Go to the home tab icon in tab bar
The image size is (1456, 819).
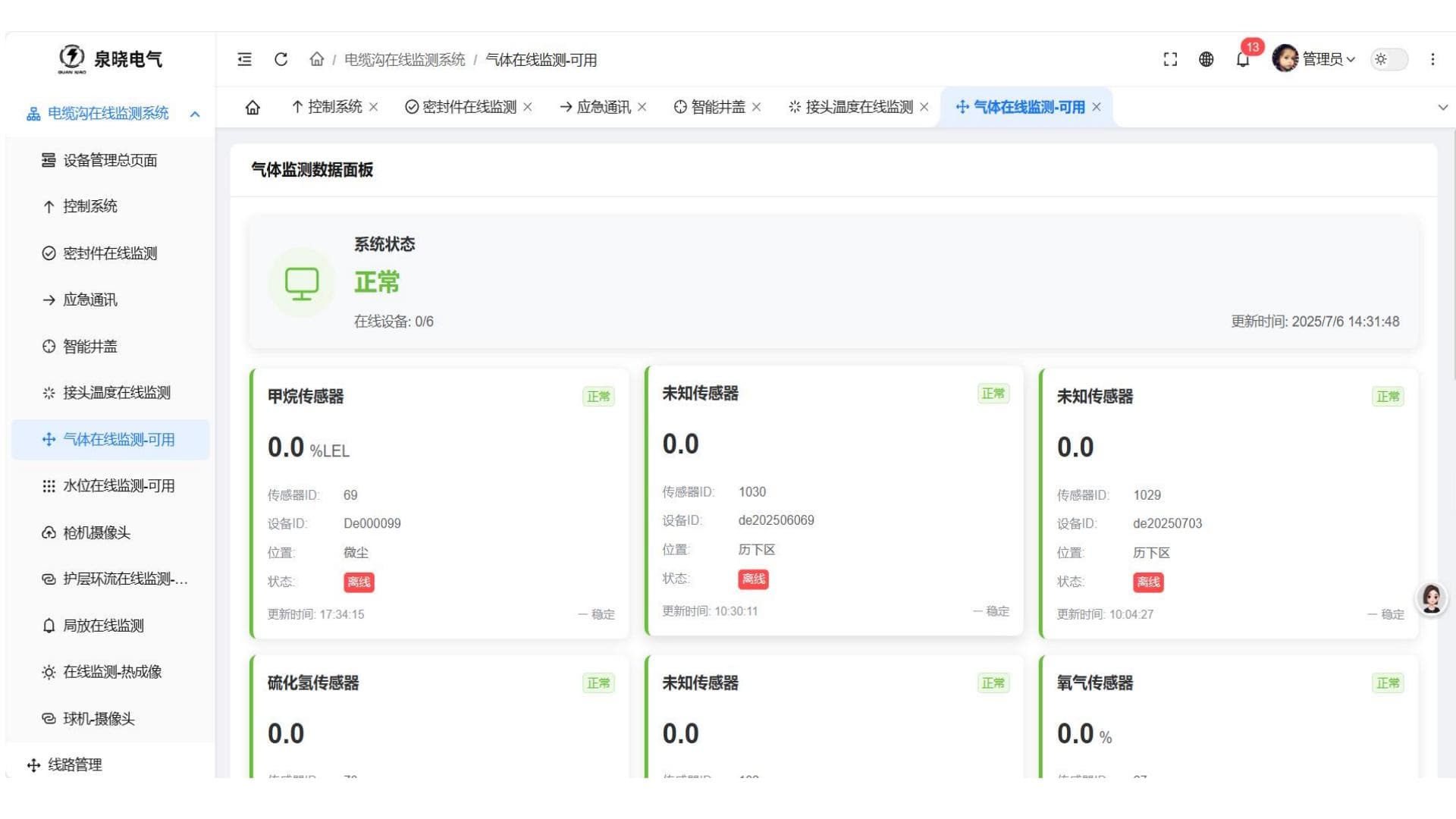coord(253,107)
